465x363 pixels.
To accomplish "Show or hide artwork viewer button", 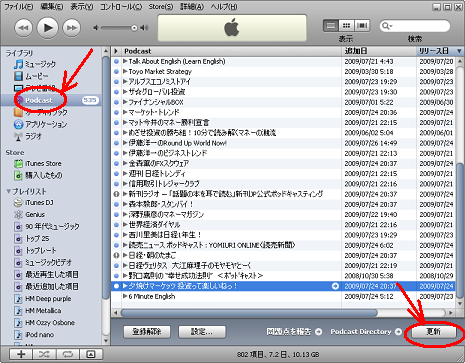I will [91, 354].
